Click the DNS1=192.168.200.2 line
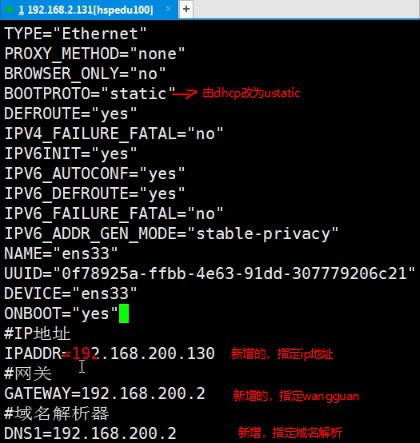 click(90, 433)
